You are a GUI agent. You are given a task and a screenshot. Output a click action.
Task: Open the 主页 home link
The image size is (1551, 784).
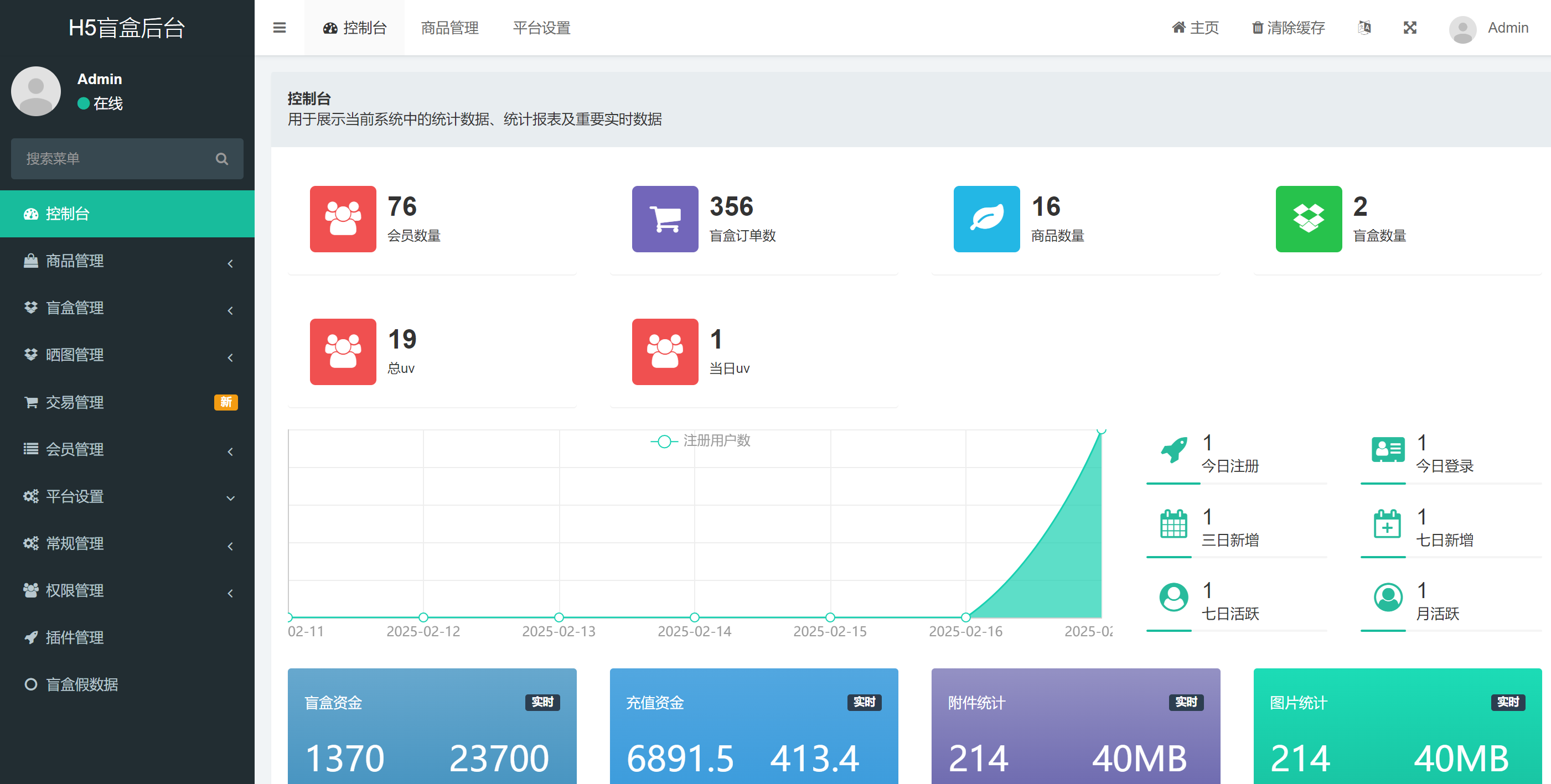tap(1195, 28)
